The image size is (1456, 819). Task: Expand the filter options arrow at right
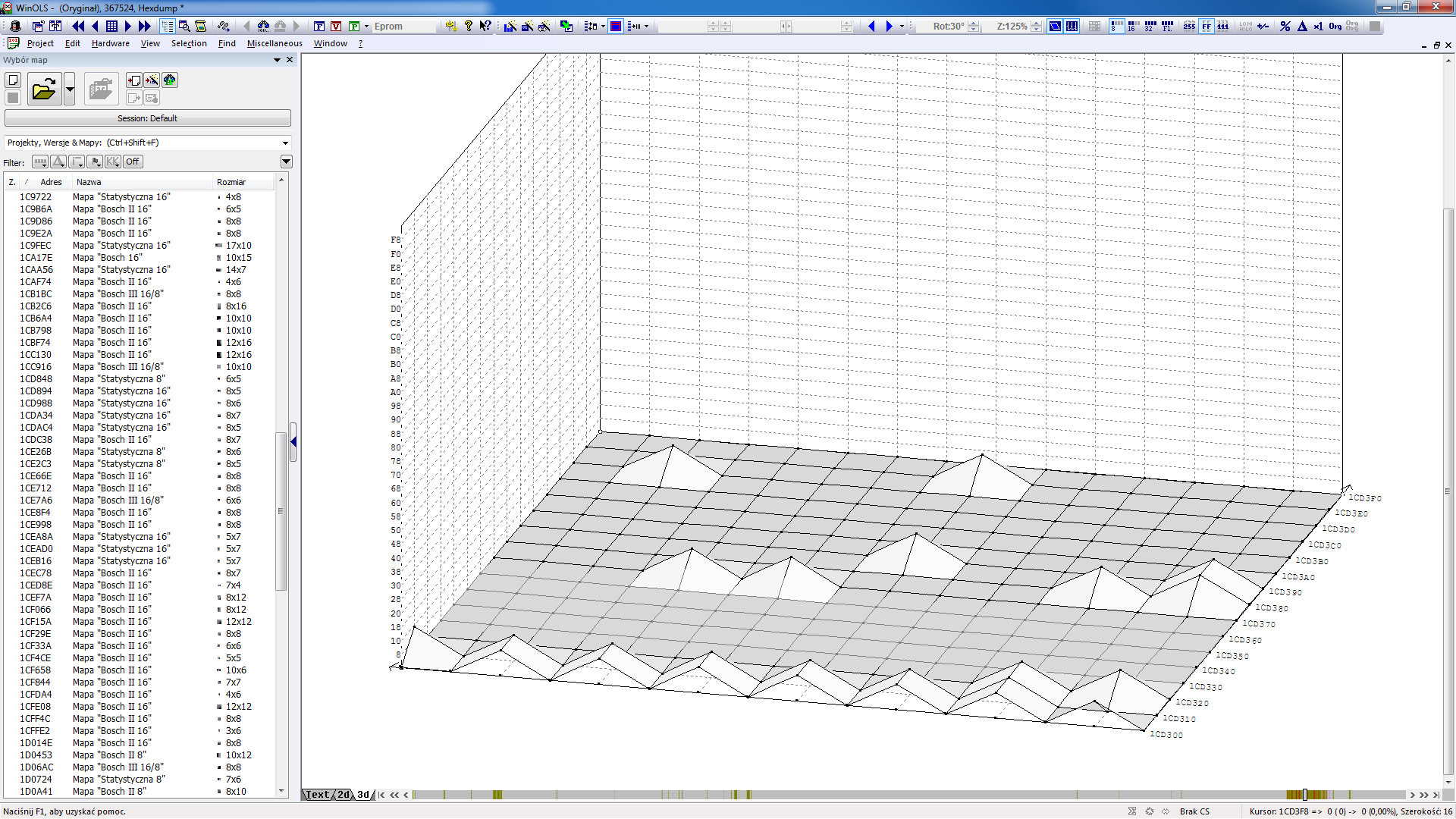287,162
